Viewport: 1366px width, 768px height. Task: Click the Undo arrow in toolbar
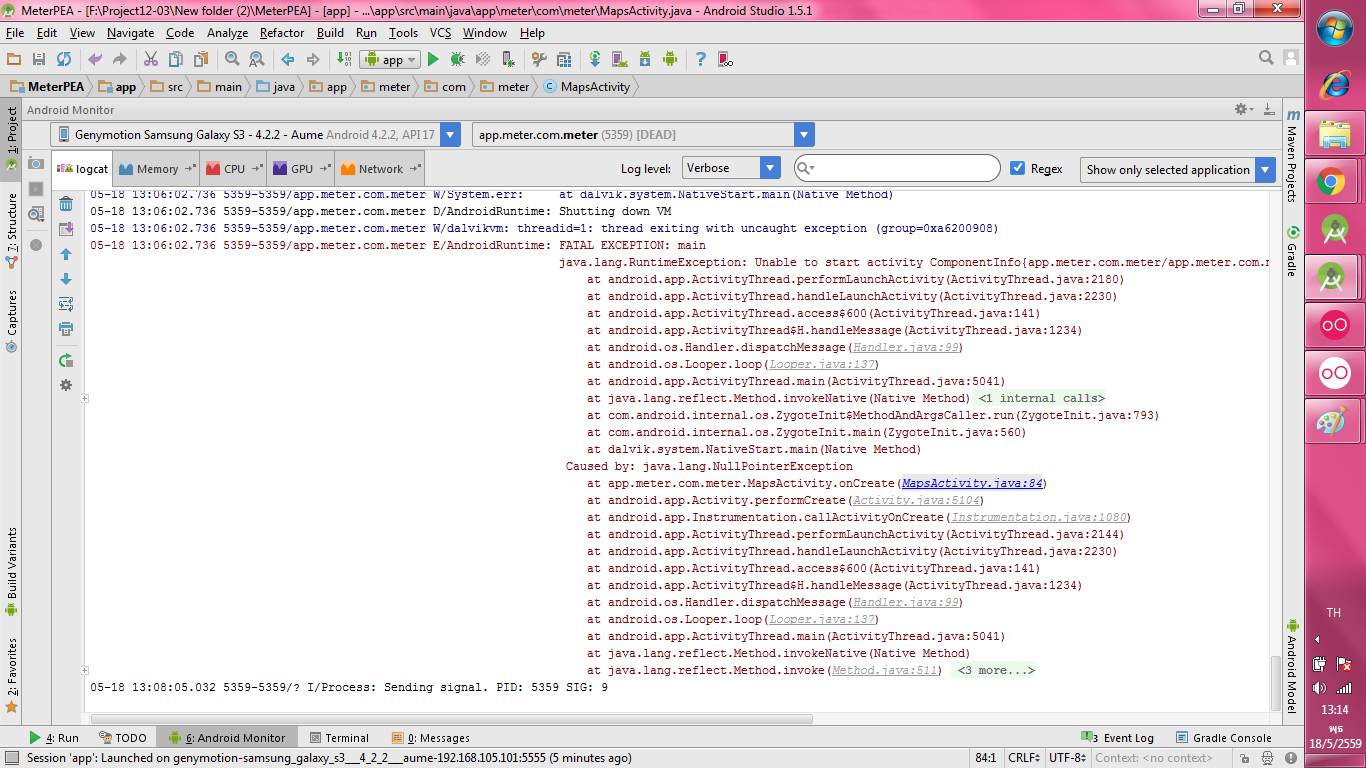coord(94,60)
